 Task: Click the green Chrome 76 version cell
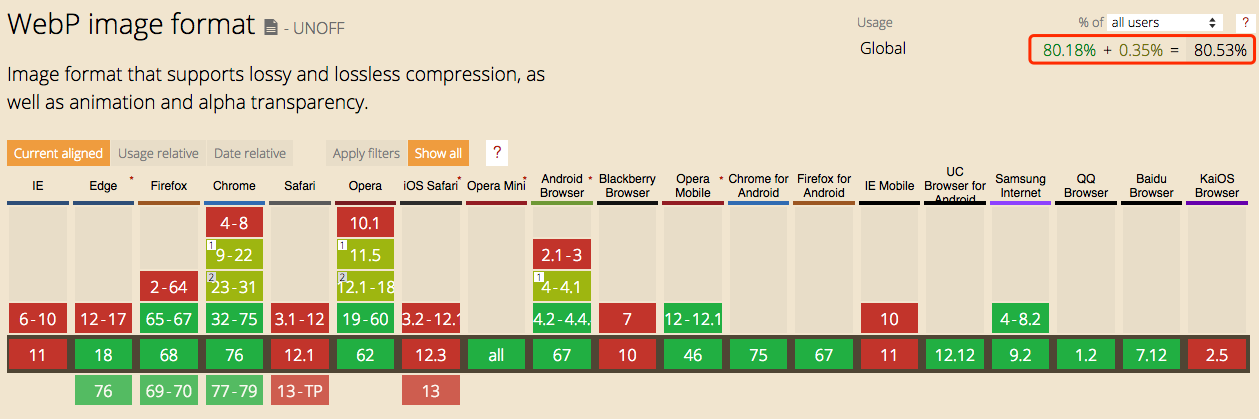(234, 356)
